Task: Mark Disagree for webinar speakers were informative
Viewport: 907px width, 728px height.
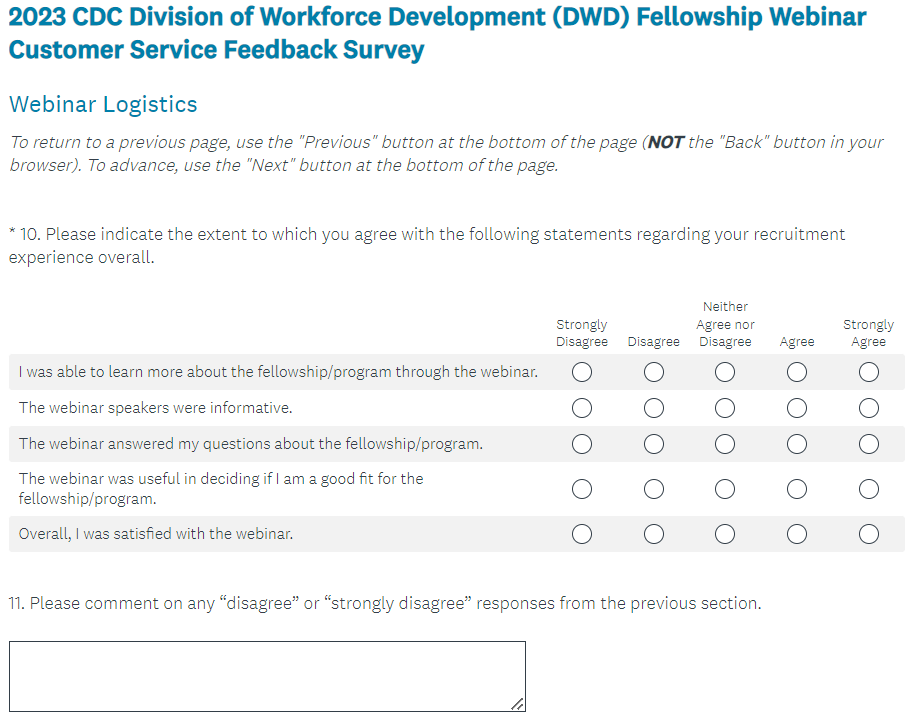Action: tap(654, 408)
